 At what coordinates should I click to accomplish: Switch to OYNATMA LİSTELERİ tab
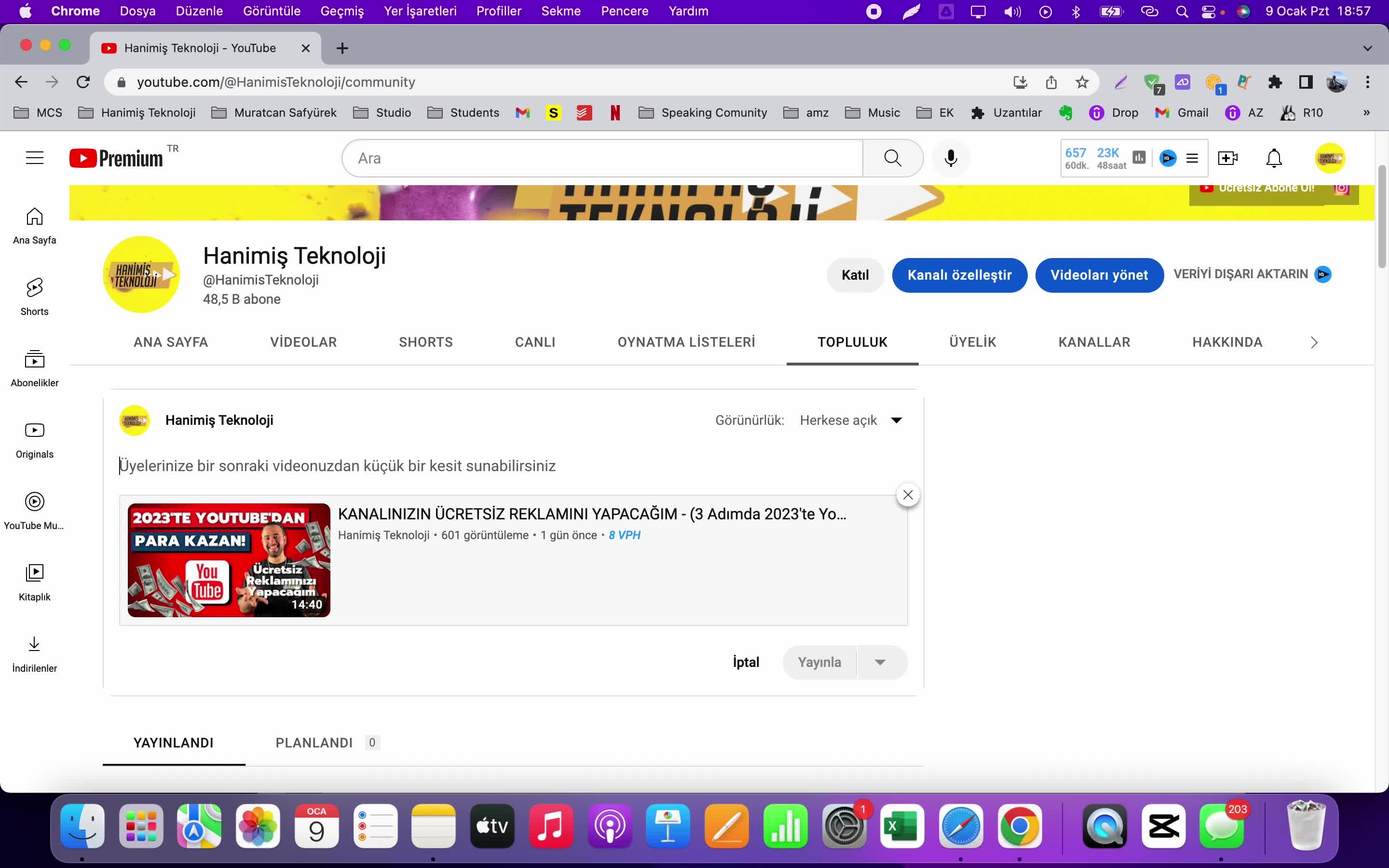click(x=686, y=342)
